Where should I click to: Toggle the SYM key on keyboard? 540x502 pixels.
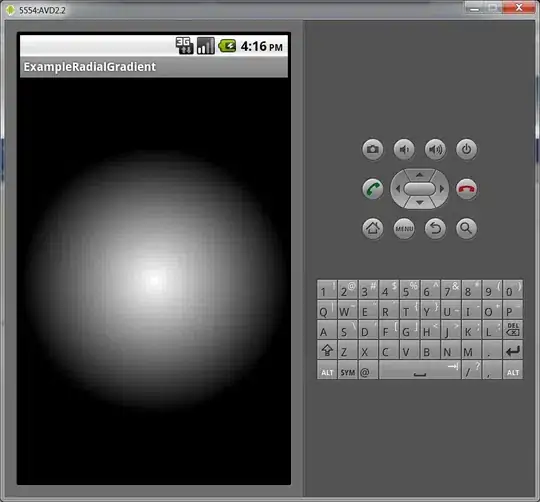tap(347, 371)
